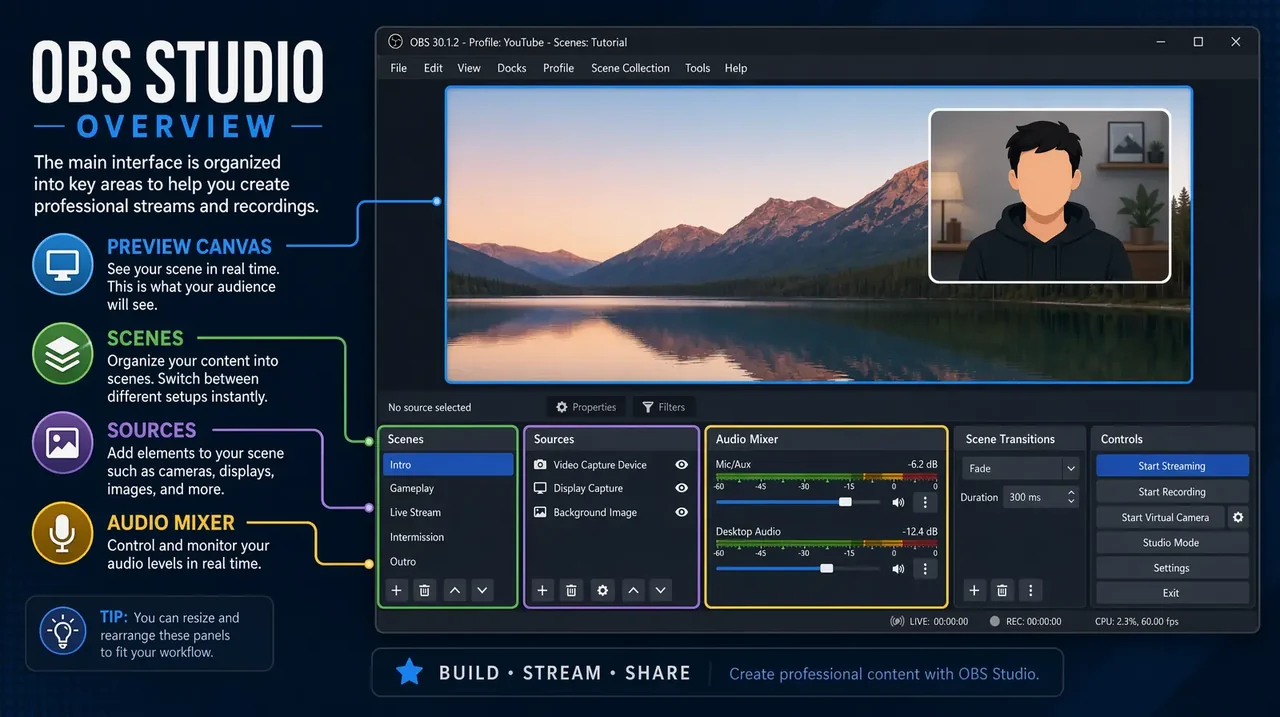Move scene down in the Scenes panel
The height and width of the screenshot is (717, 1280).
(x=482, y=590)
